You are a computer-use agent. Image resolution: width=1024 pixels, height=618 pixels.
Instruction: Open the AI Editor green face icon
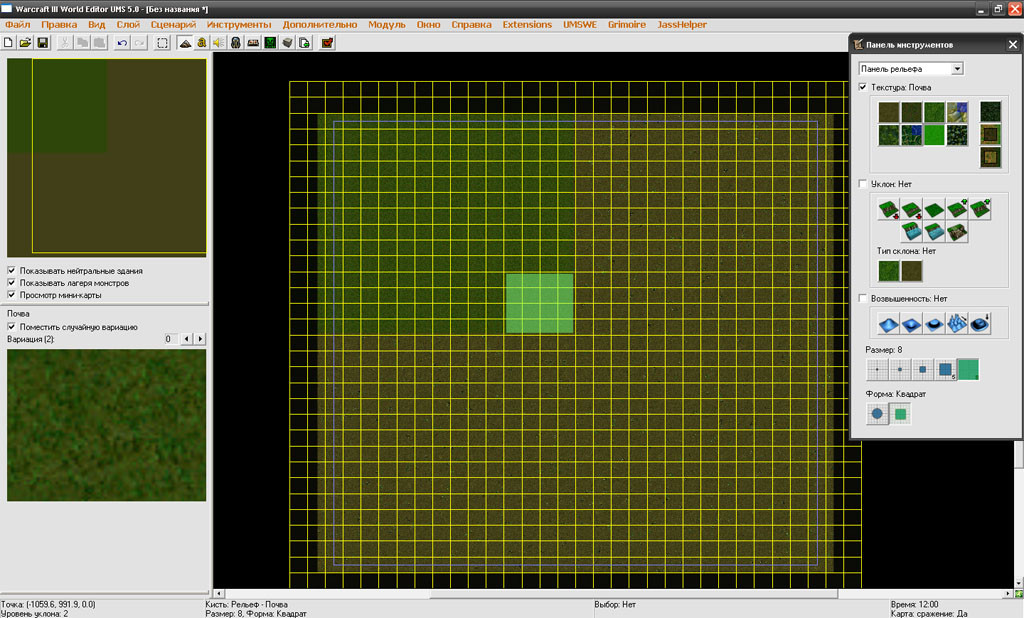(x=270, y=42)
